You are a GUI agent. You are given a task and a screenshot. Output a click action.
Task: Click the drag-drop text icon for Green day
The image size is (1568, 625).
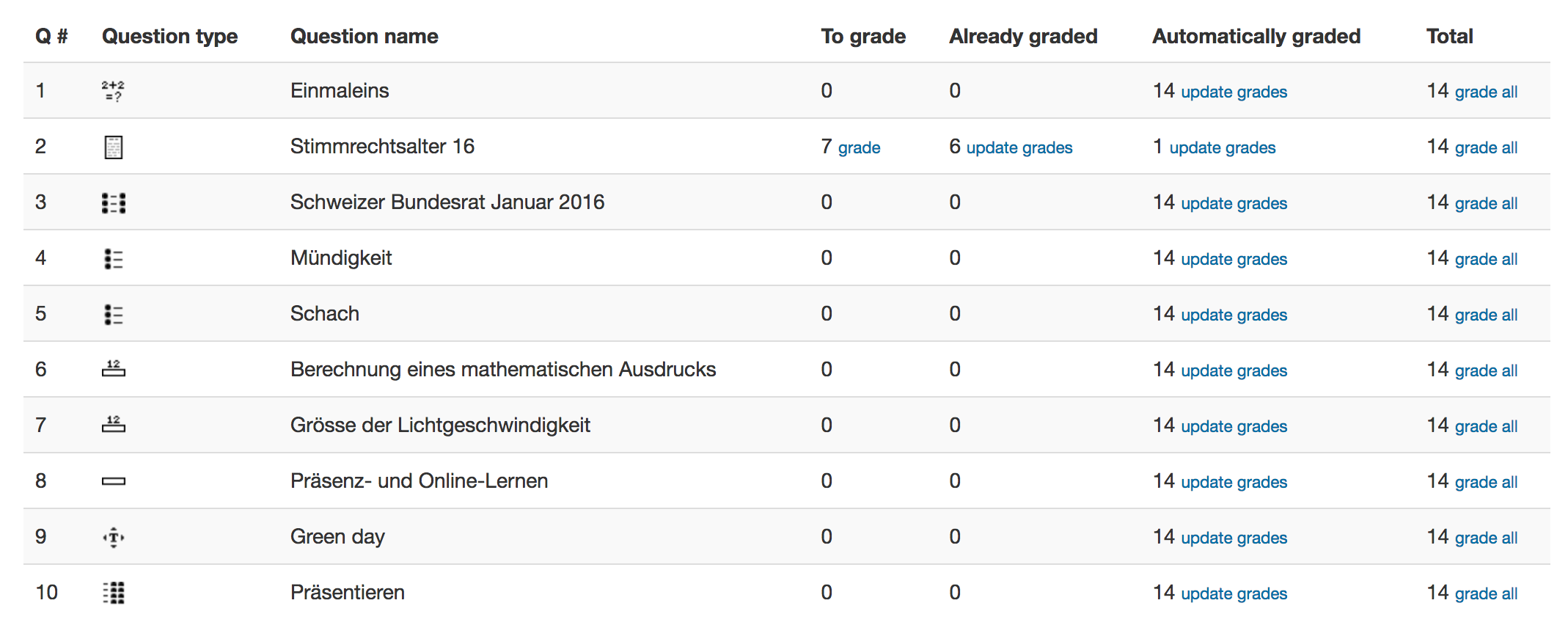[113, 537]
